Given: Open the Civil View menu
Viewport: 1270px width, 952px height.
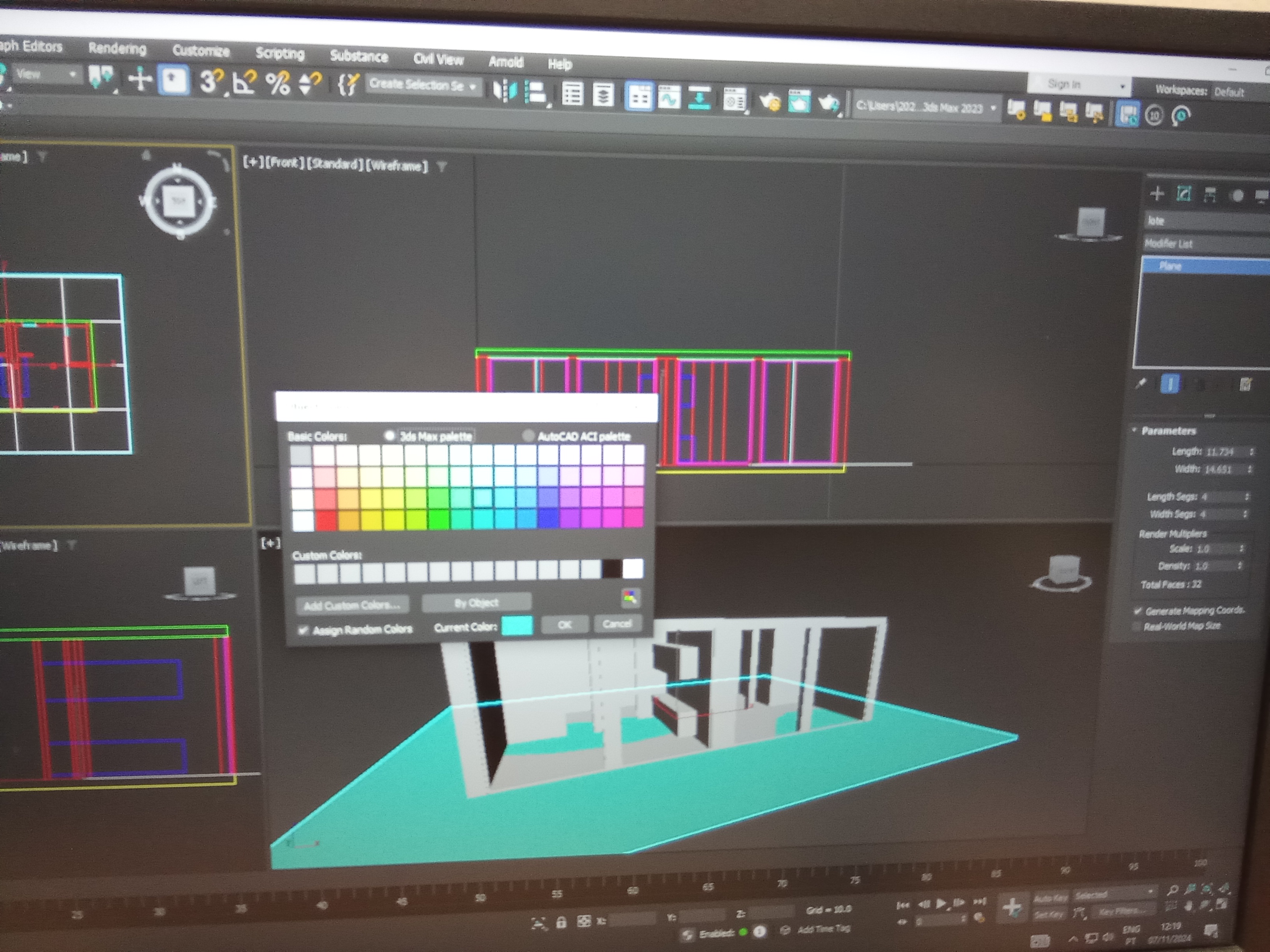Looking at the screenshot, I should point(438,59).
